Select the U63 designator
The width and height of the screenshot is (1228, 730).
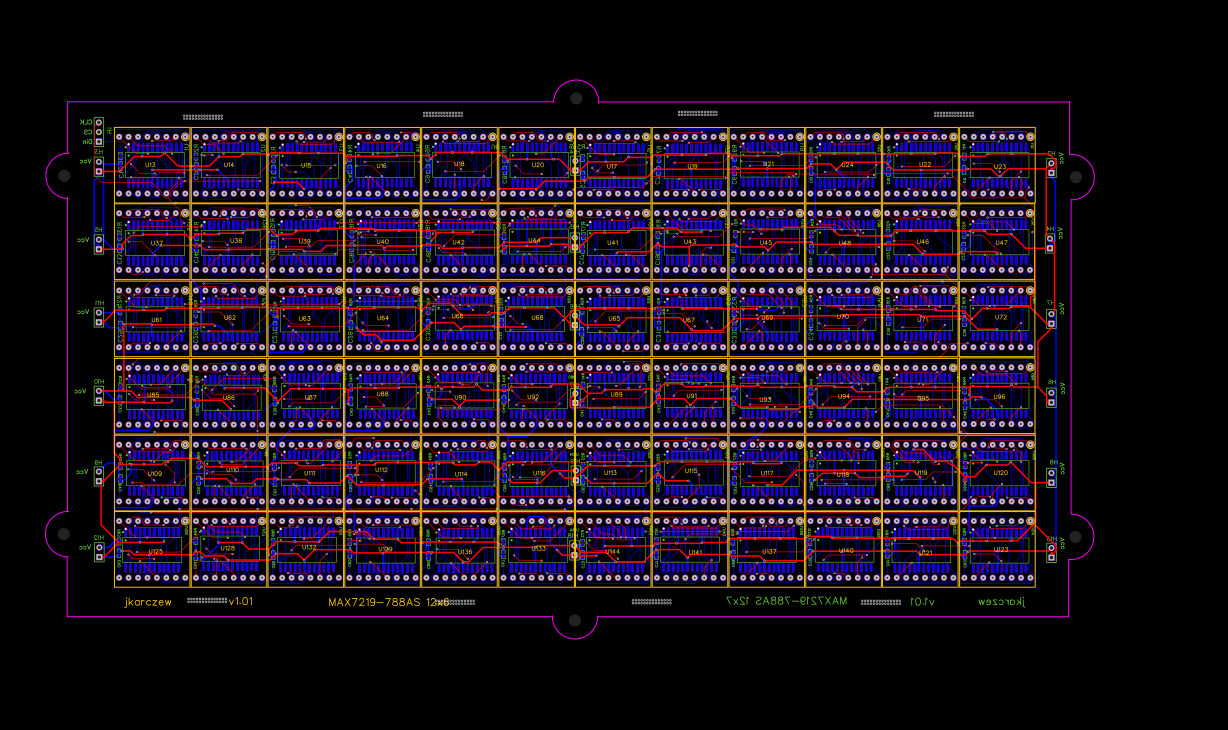(305, 319)
